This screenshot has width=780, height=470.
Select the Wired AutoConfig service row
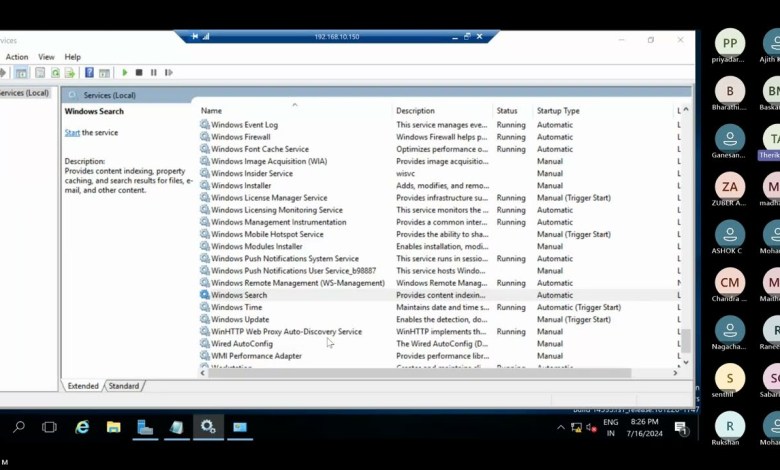438,344
